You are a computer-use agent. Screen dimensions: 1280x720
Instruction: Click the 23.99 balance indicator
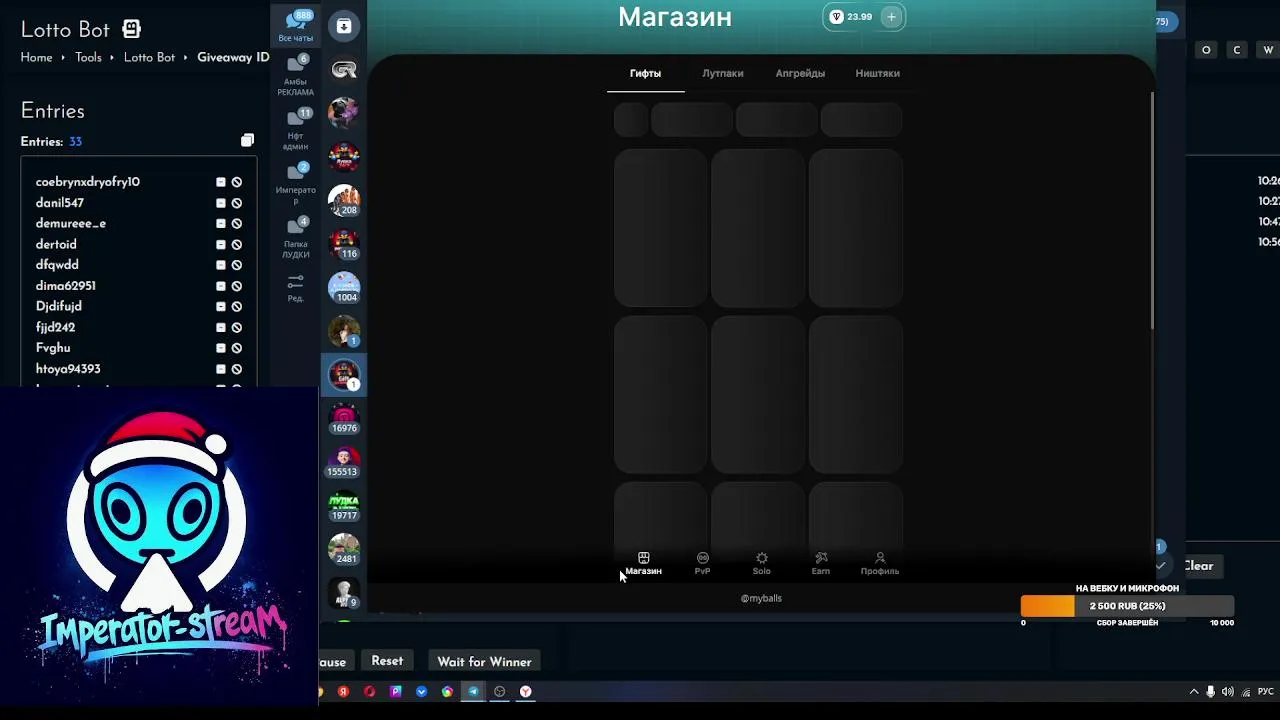851,17
